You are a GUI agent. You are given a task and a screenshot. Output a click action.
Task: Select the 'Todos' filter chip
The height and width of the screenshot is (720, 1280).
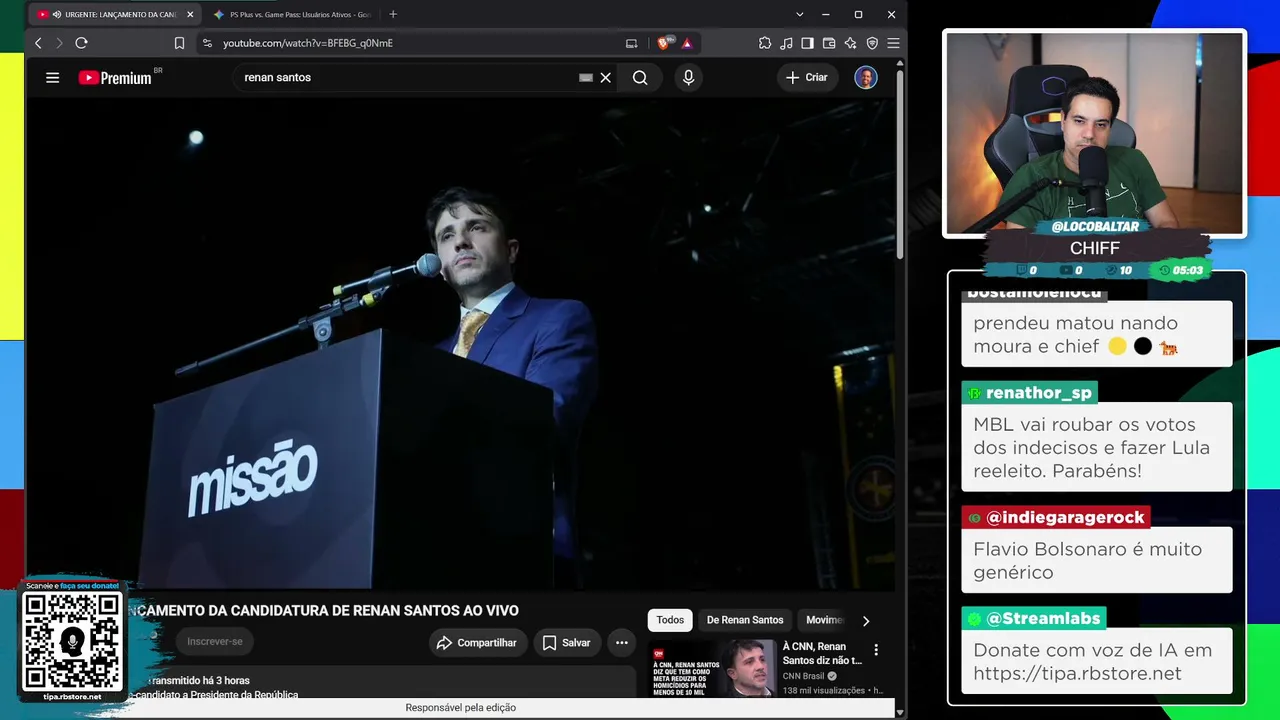[x=670, y=620]
